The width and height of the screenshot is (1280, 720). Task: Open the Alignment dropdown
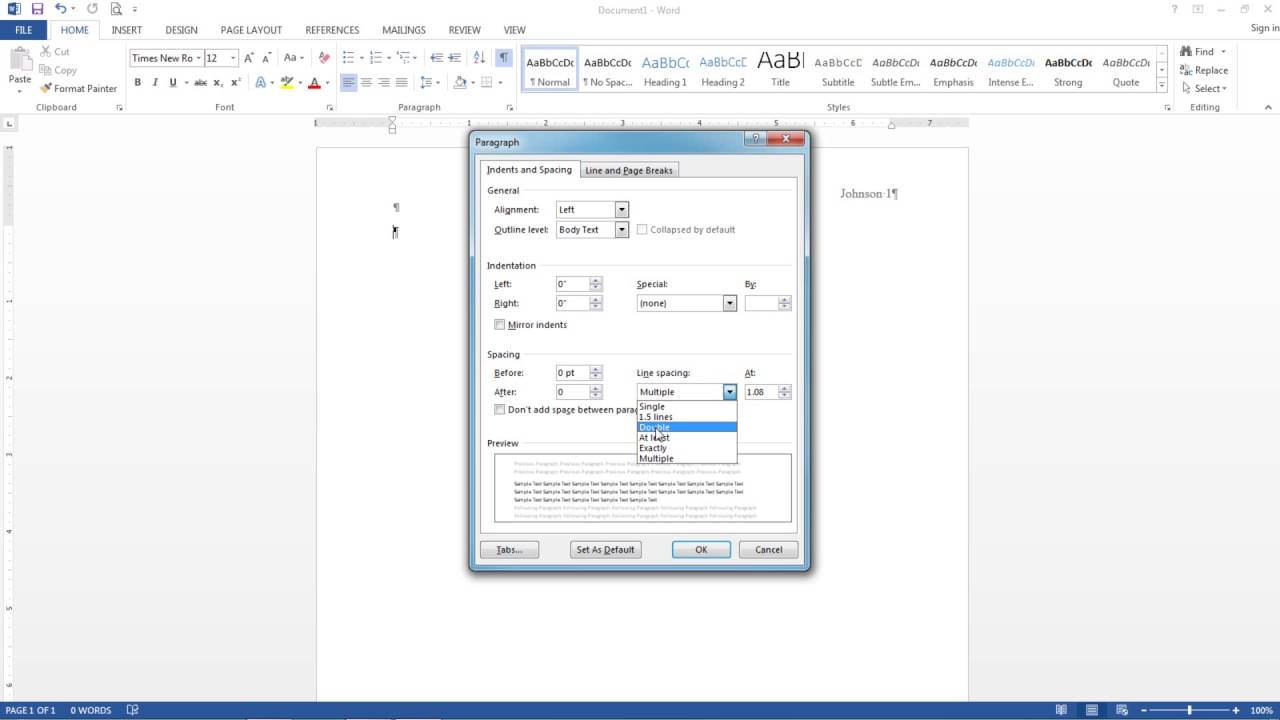click(x=622, y=210)
